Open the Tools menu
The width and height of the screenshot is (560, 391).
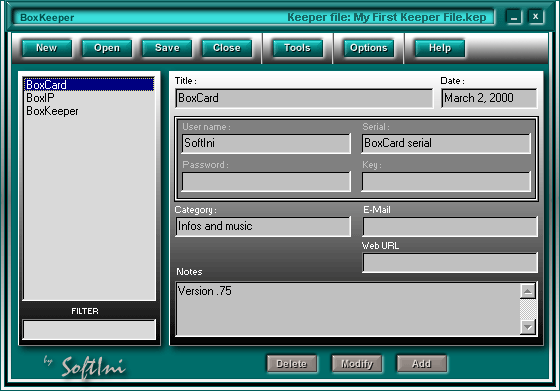pos(298,48)
